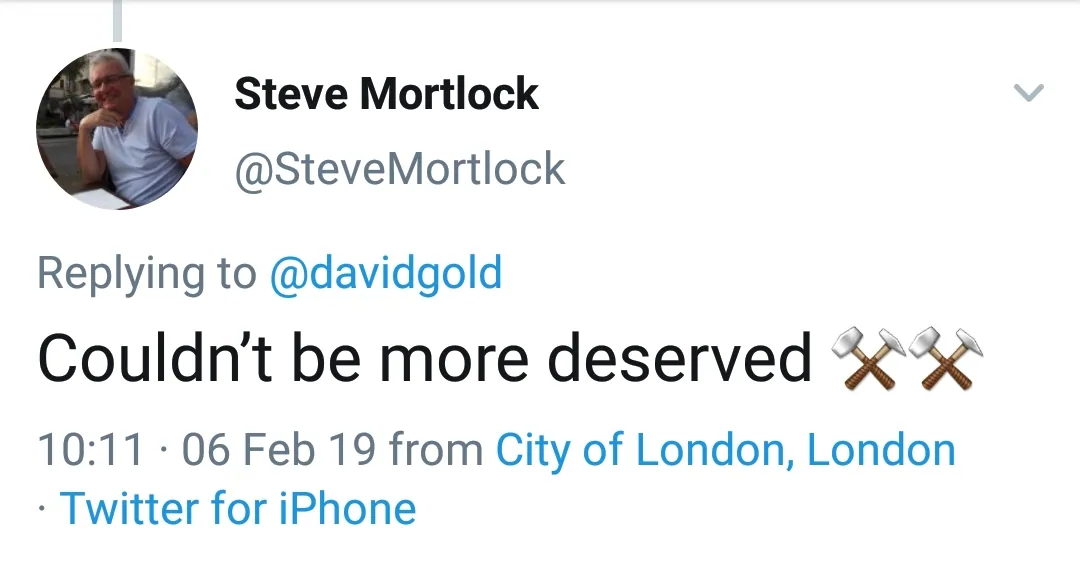Select the @SteveMortlock handle
This screenshot has height=563, width=1080.
(399, 169)
